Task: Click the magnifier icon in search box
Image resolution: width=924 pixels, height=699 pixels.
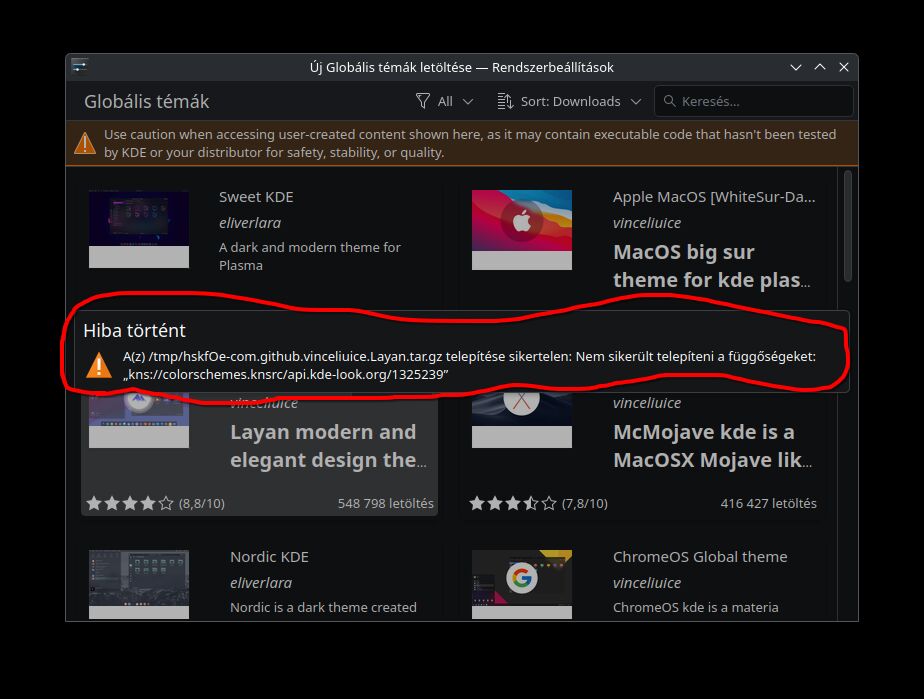Action: [x=669, y=101]
